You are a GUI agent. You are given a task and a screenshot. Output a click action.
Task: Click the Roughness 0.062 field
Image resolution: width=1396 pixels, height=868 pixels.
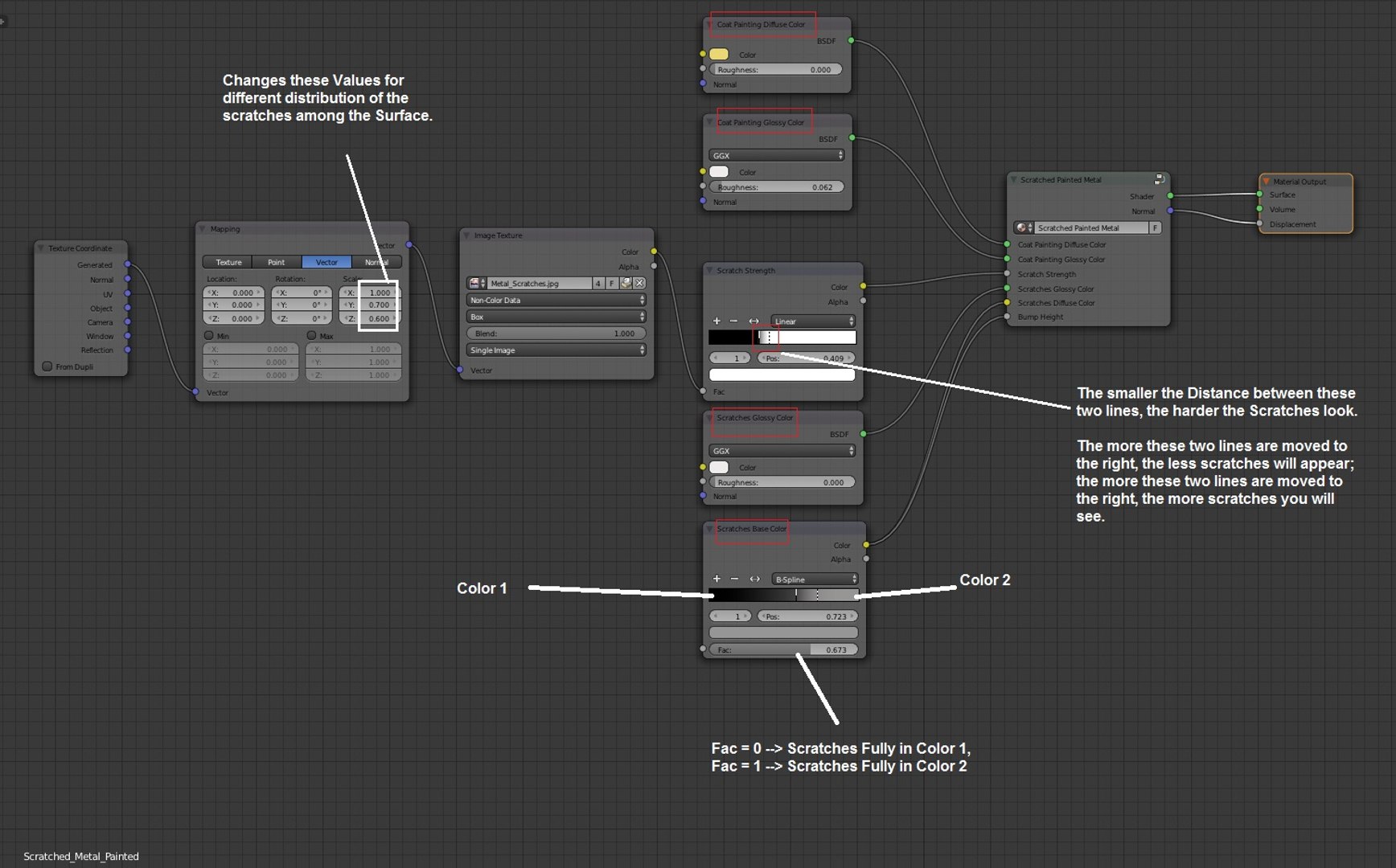pyautogui.click(x=776, y=186)
